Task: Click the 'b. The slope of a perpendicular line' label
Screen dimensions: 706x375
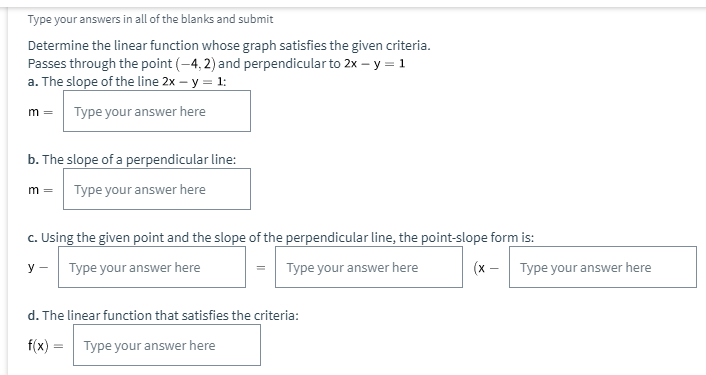Action: pyautogui.click(x=131, y=159)
